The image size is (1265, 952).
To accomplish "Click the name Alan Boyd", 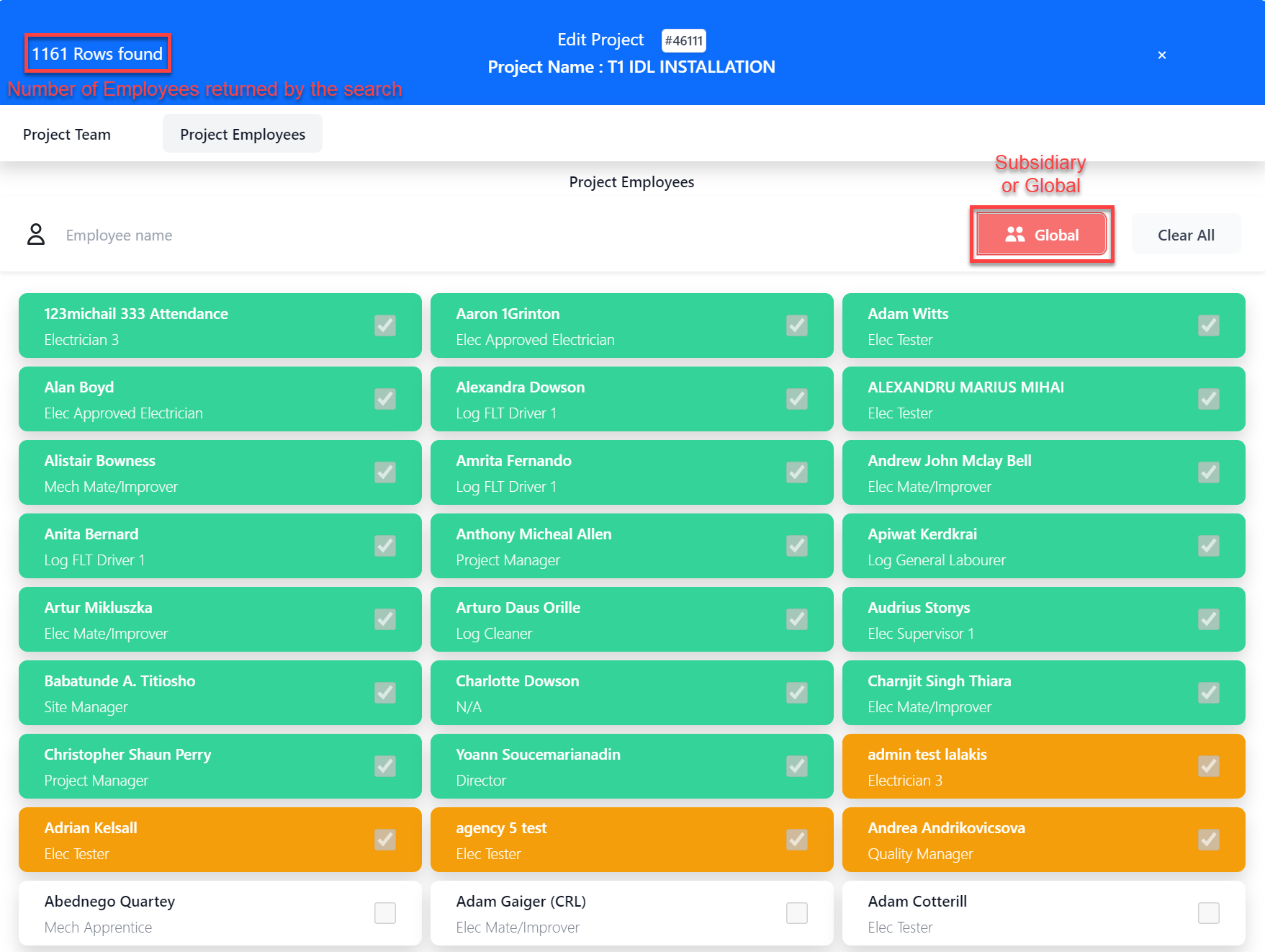I will click(x=79, y=387).
